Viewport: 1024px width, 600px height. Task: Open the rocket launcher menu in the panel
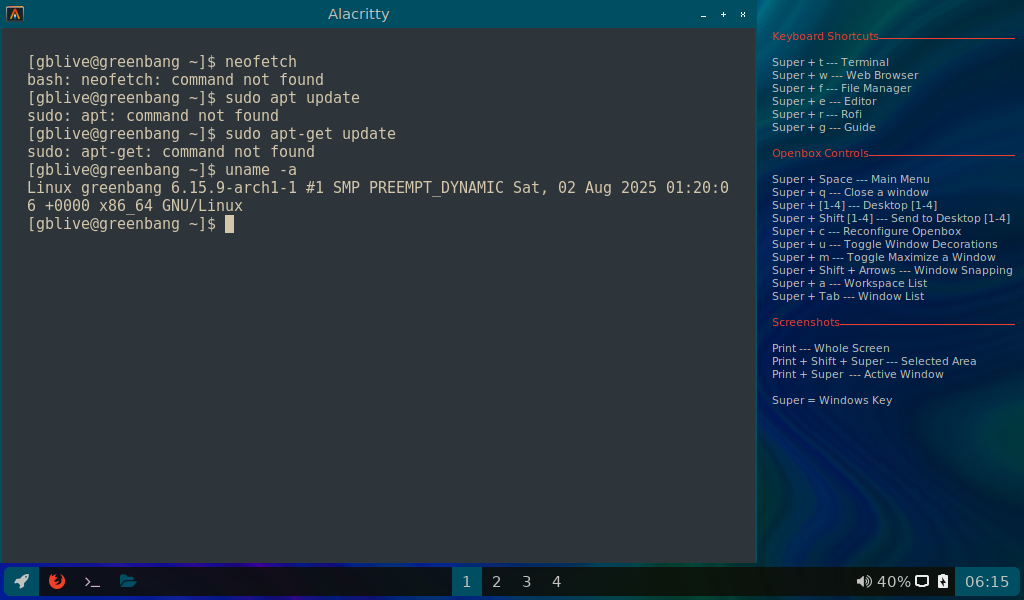[x=22, y=581]
